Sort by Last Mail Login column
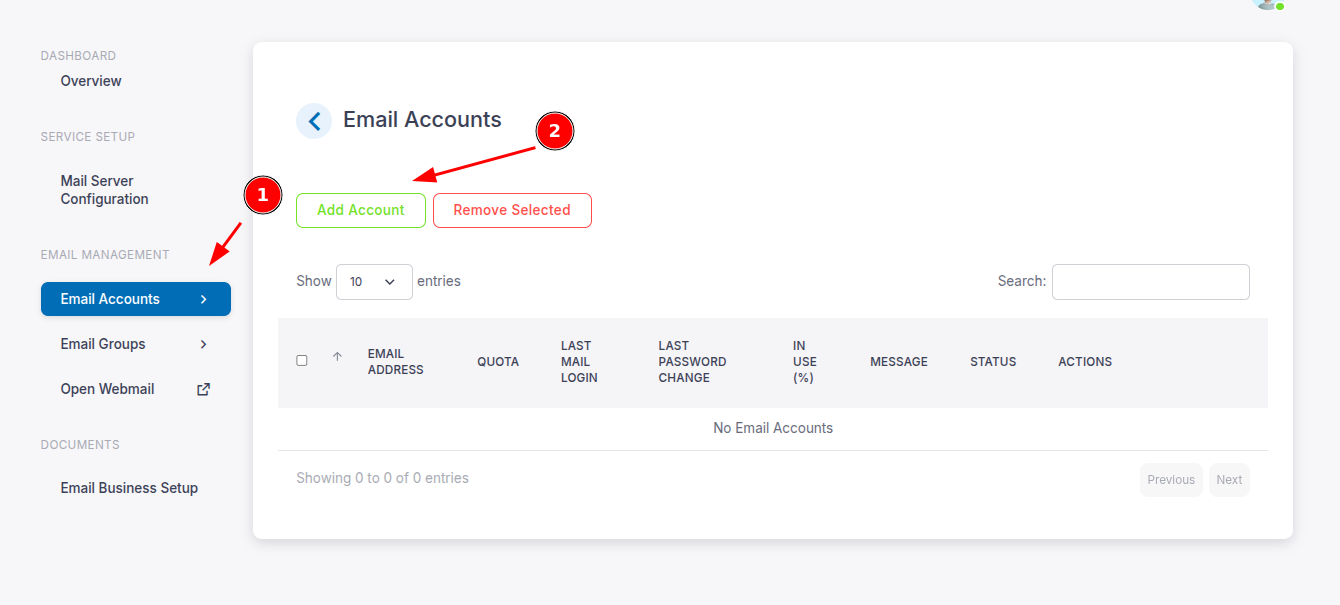 (579, 362)
